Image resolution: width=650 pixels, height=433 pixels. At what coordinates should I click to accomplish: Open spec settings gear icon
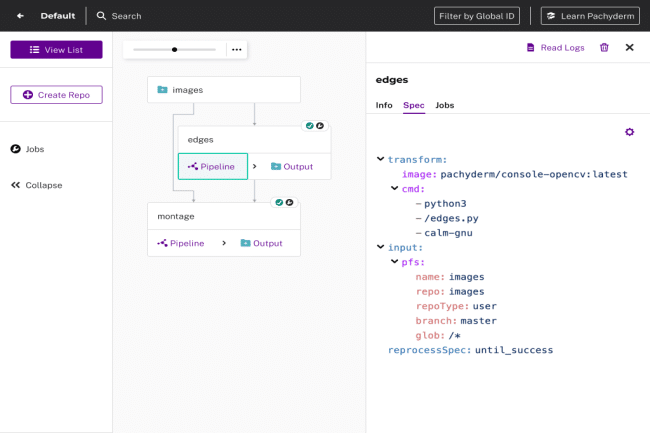click(630, 132)
